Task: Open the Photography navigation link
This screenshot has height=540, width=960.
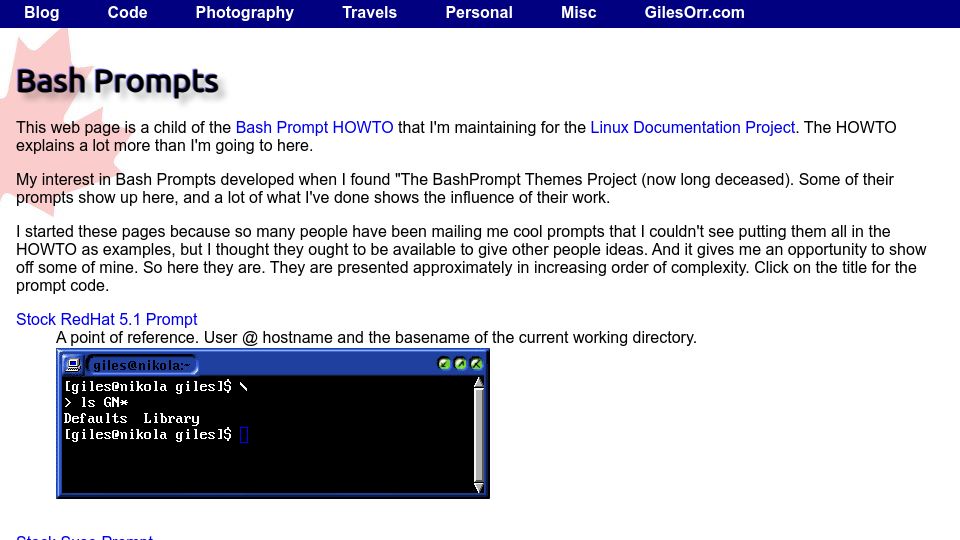Action: tap(244, 13)
